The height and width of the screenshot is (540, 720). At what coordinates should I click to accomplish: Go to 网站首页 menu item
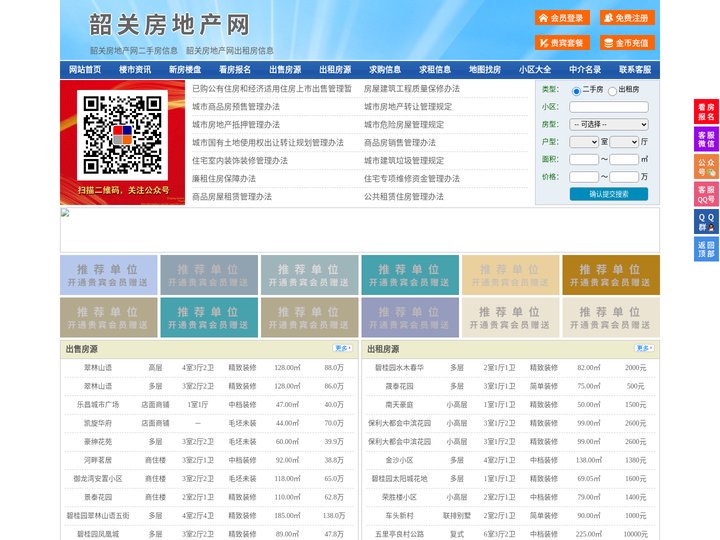(85, 70)
